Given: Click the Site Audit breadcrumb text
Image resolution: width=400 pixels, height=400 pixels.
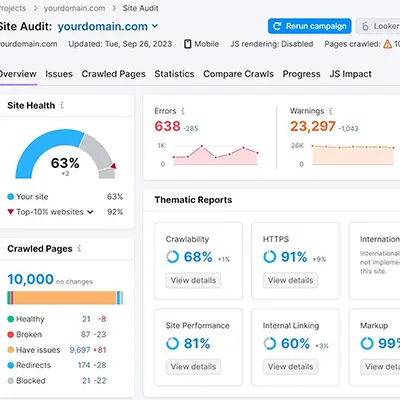Looking at the screenshot, I should click(140, 8).
